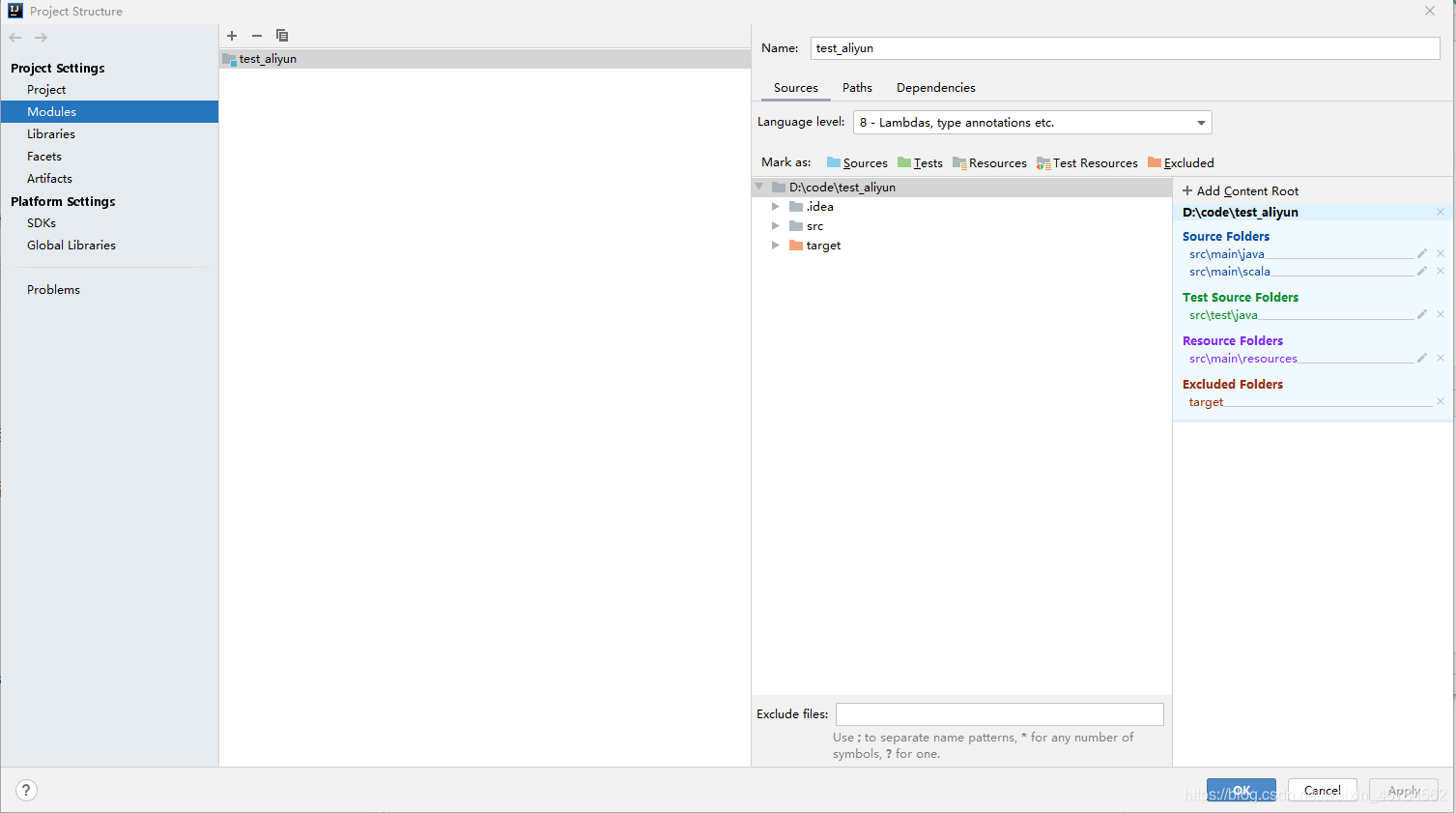Unmark src\main\scala source folder
The width and height of the screenshot is (1456, 813).
[1441, 271]
